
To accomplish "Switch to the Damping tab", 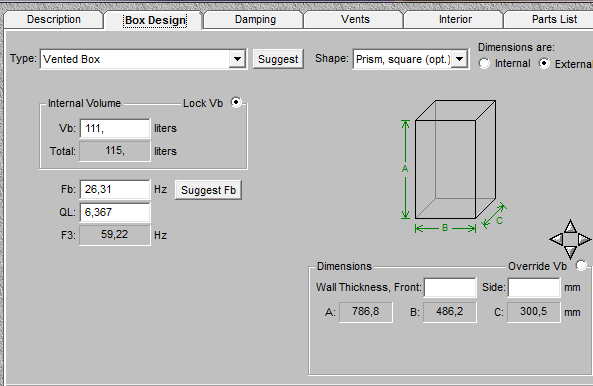I will pos(255,20).
